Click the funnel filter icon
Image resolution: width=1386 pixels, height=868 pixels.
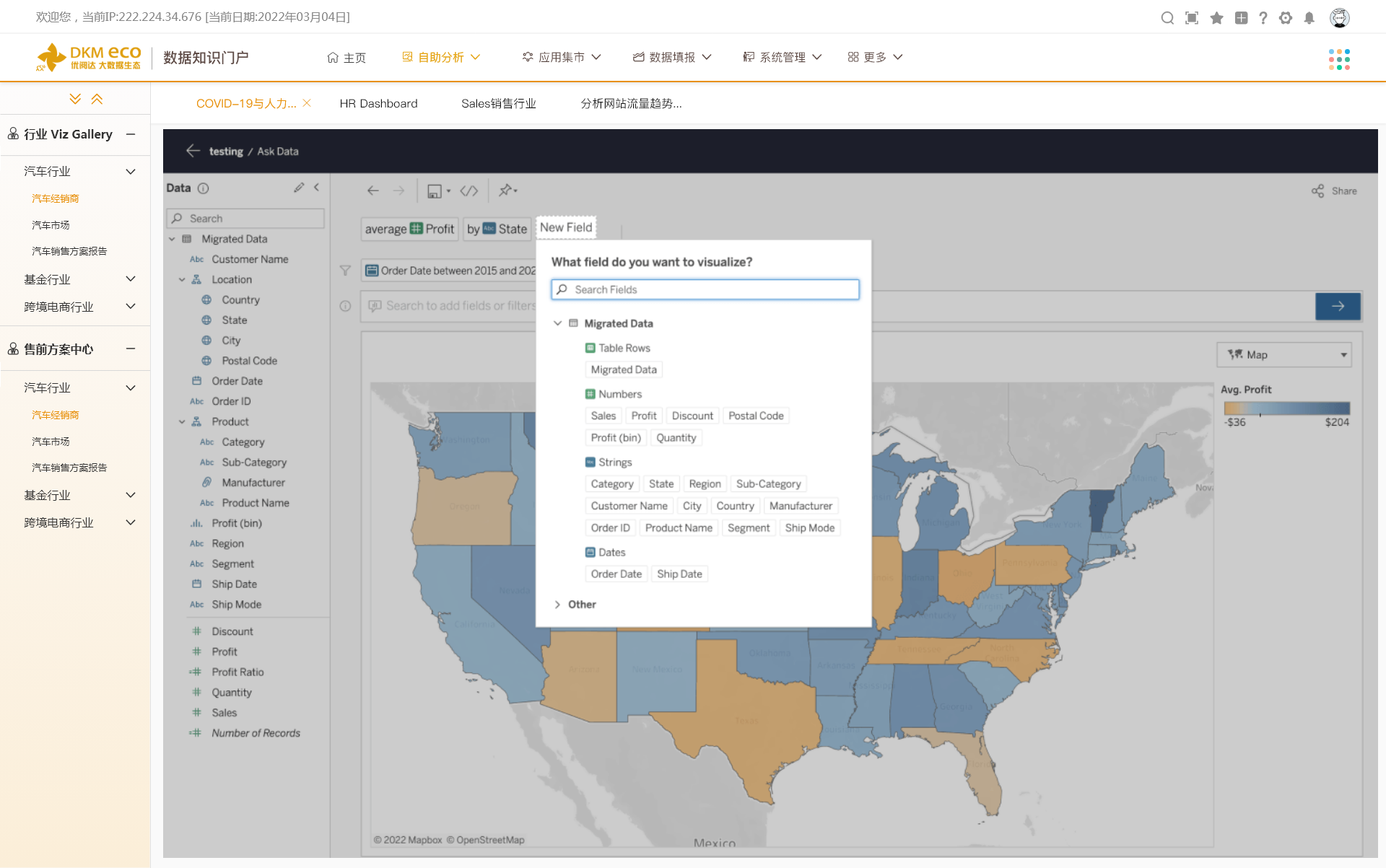coord(345,271)
